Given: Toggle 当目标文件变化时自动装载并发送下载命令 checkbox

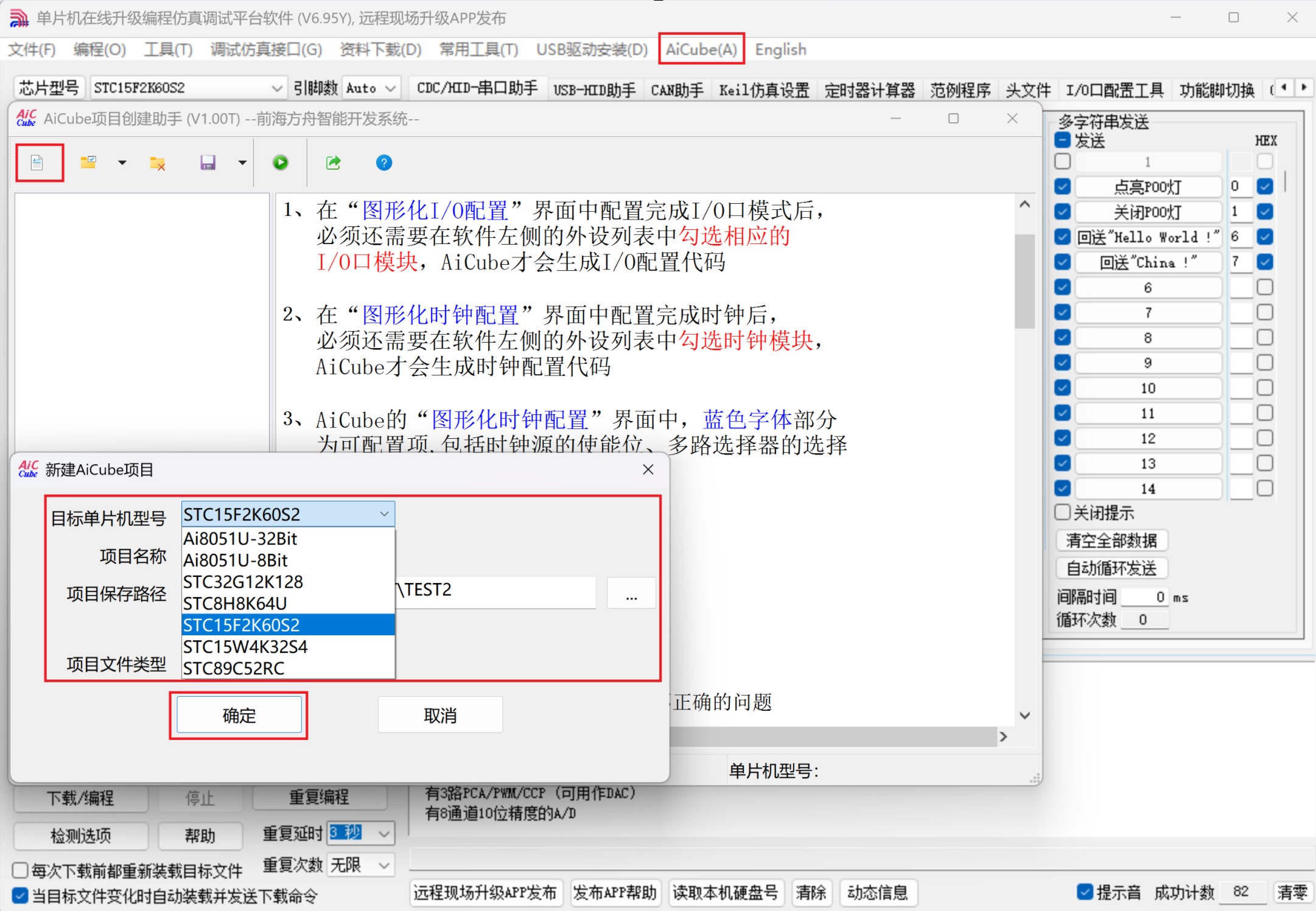Looking at the screenshot, I should [20, 896].
